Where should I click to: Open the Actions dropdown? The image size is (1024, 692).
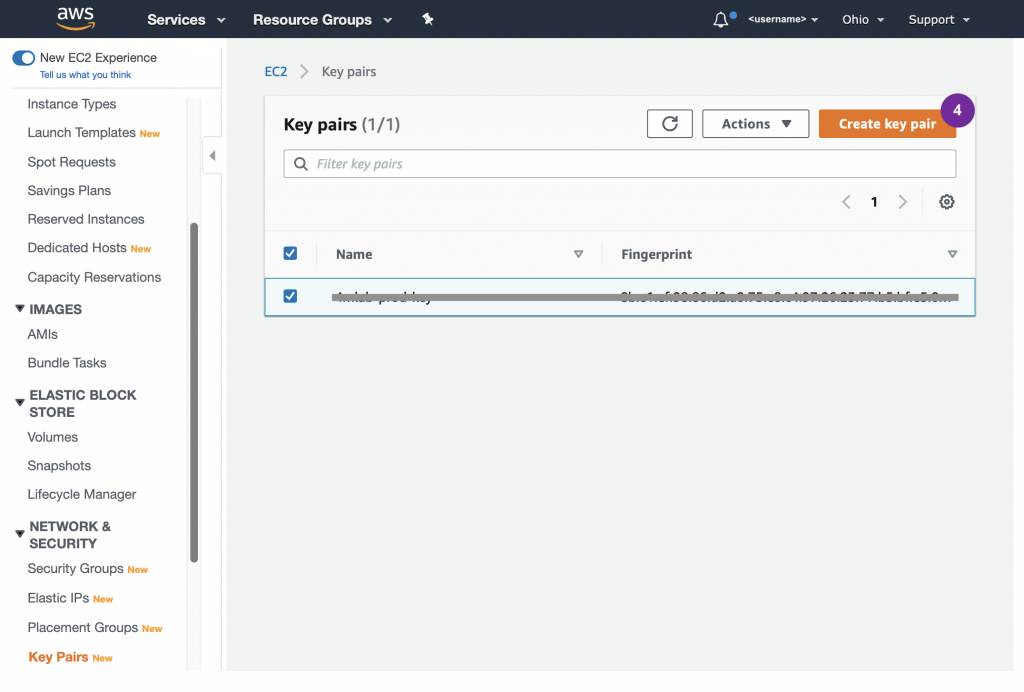(x=756, y=124)
